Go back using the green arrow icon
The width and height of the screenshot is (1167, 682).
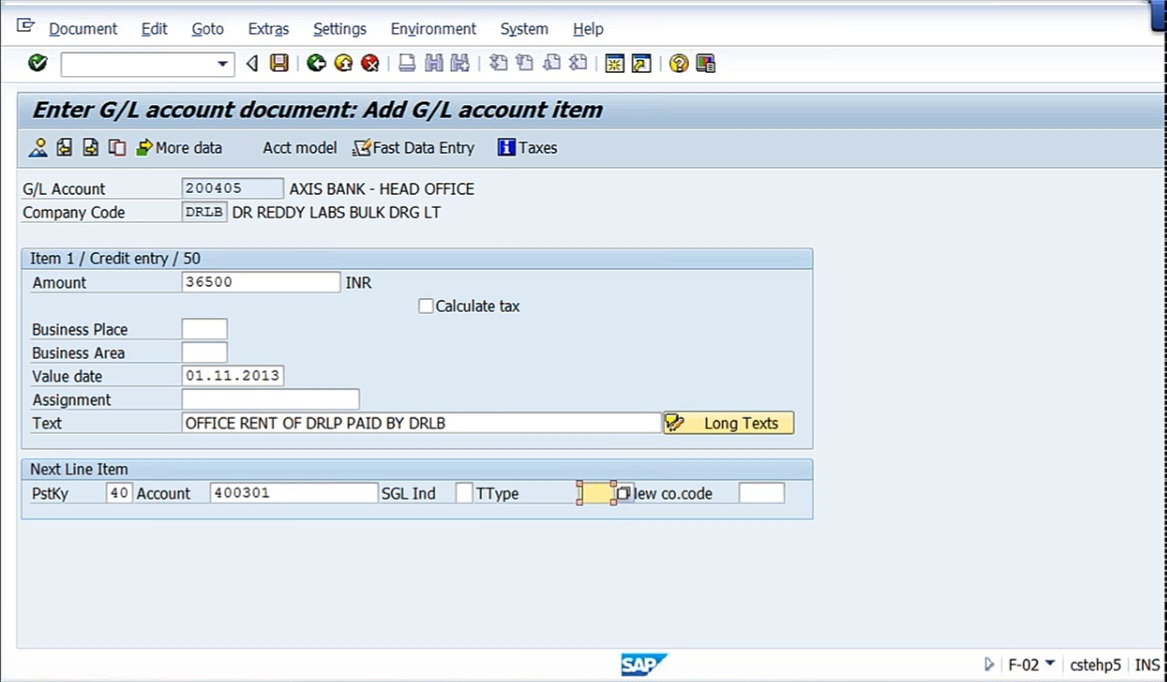316,63
